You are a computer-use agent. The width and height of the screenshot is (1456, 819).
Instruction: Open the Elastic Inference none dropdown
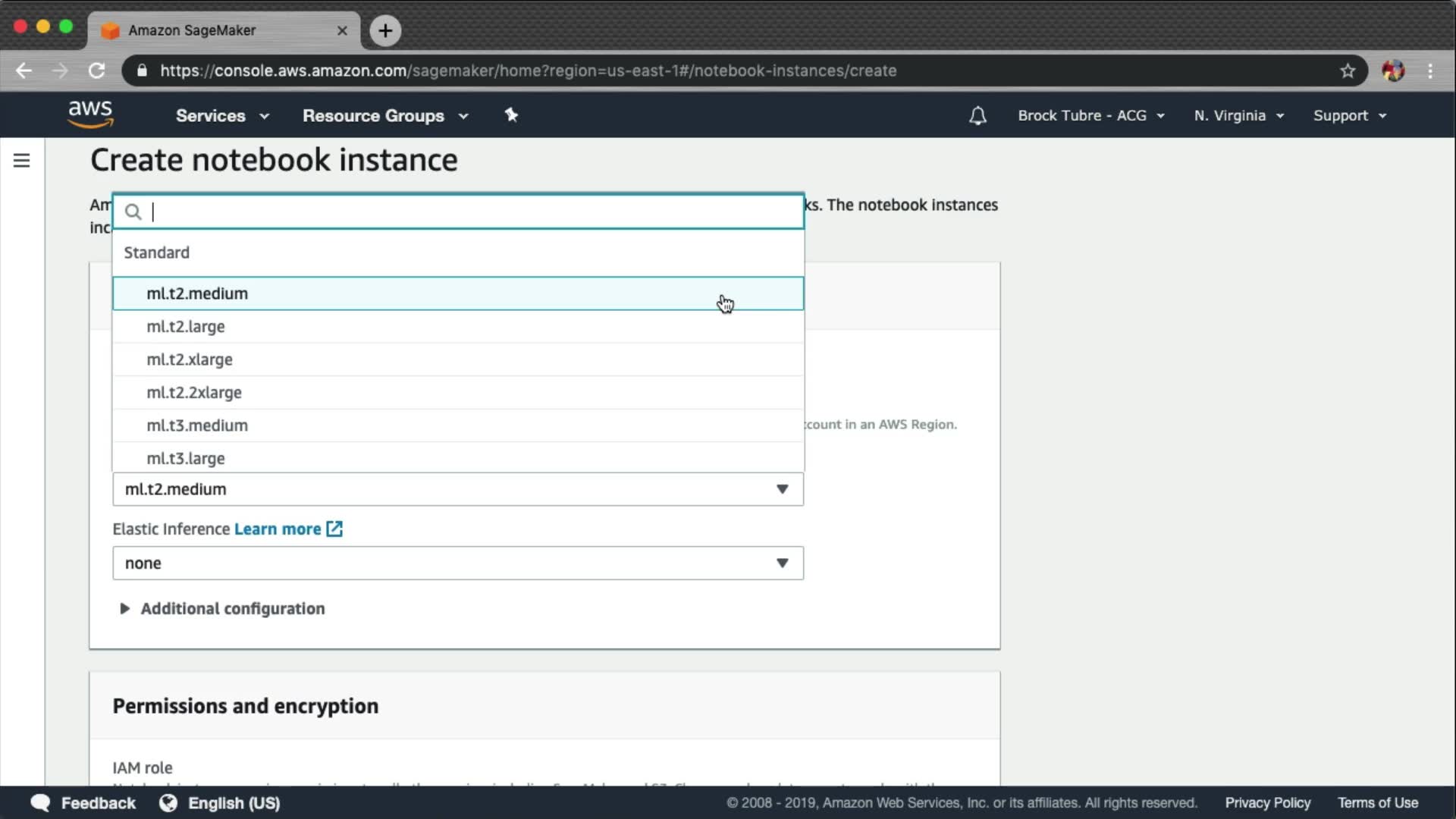(x=457, y=563)
